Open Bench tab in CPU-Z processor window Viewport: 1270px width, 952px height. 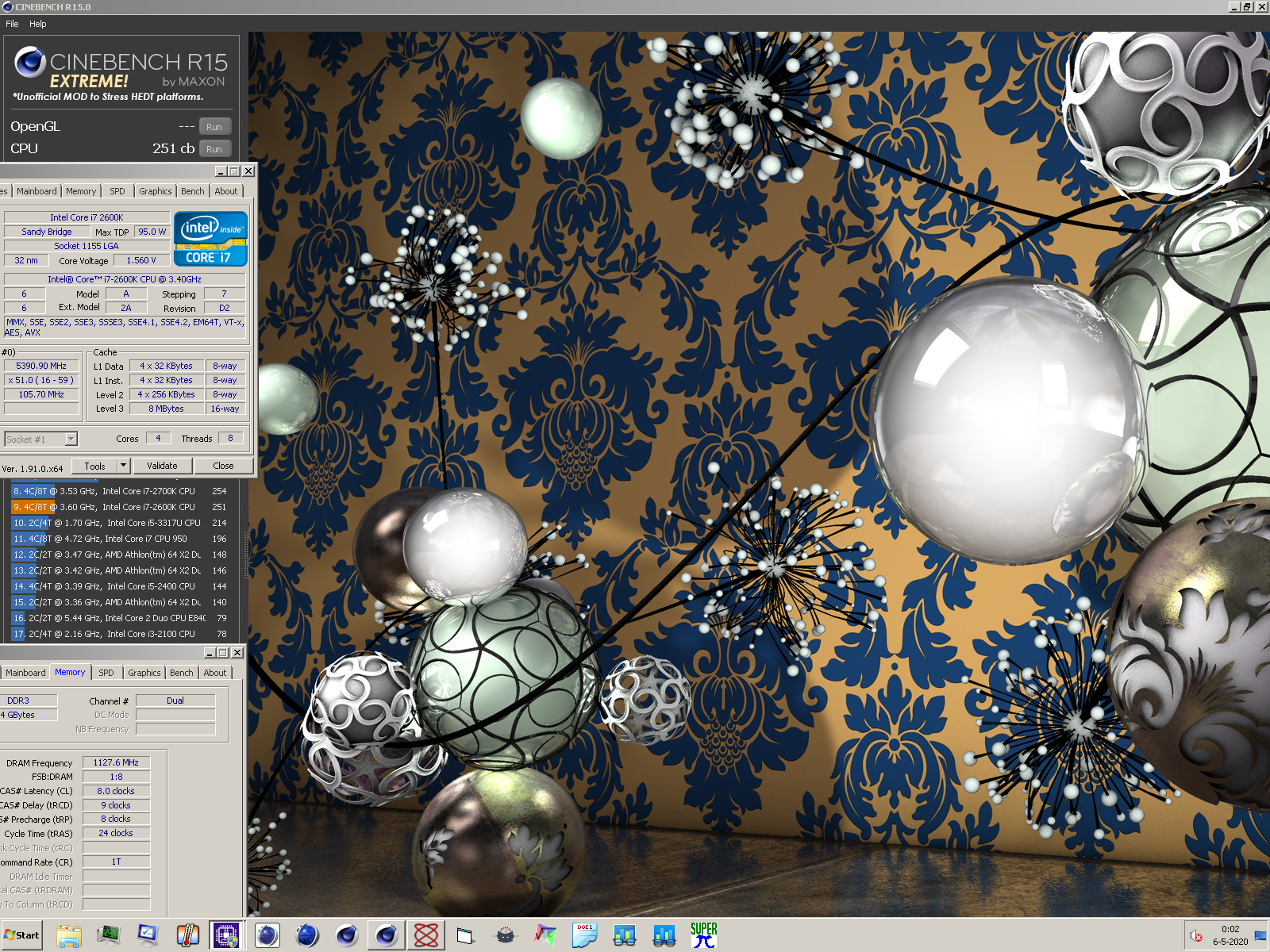192,191
